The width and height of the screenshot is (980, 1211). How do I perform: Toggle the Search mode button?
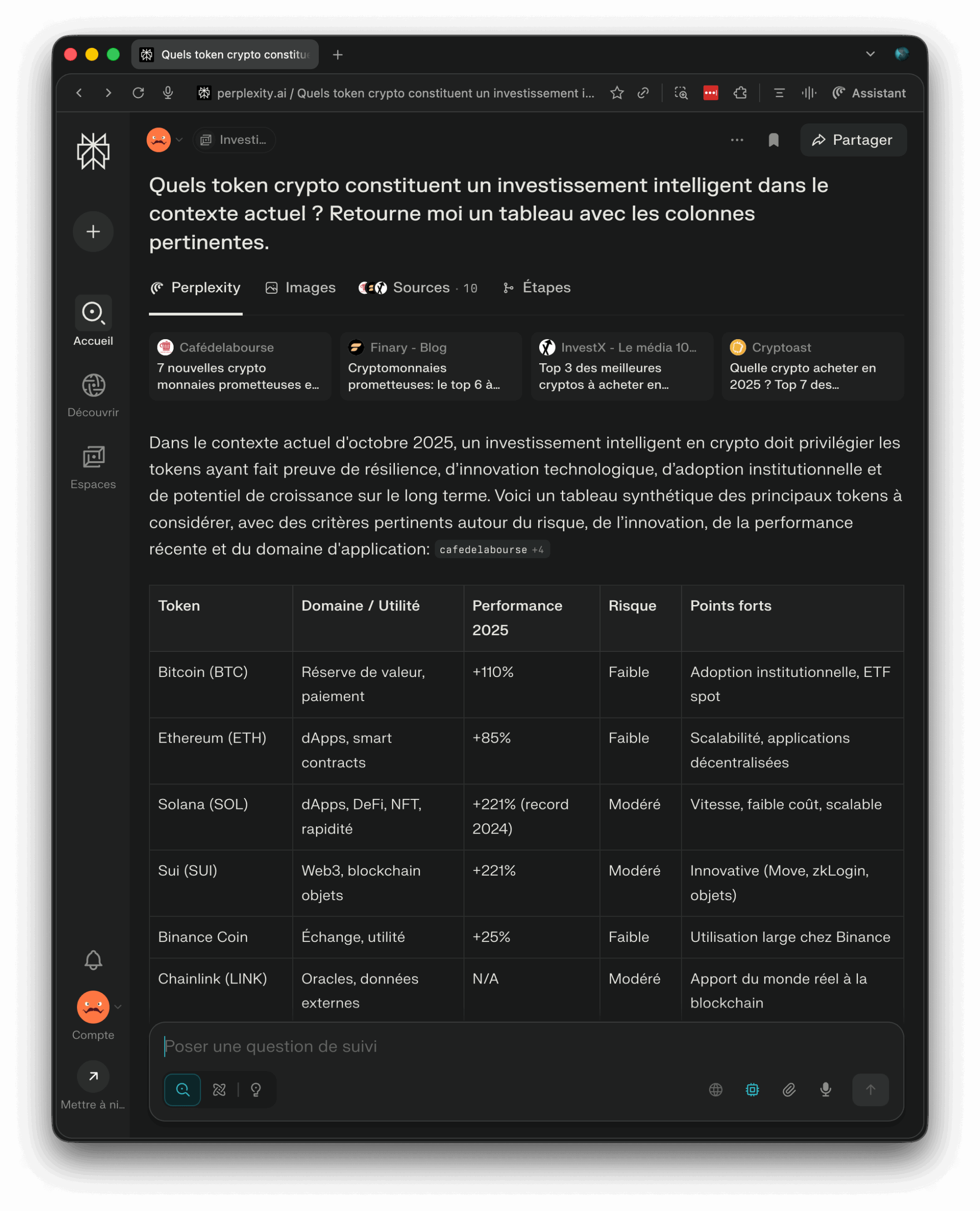pyautogui.click(x=183, y=1089)
